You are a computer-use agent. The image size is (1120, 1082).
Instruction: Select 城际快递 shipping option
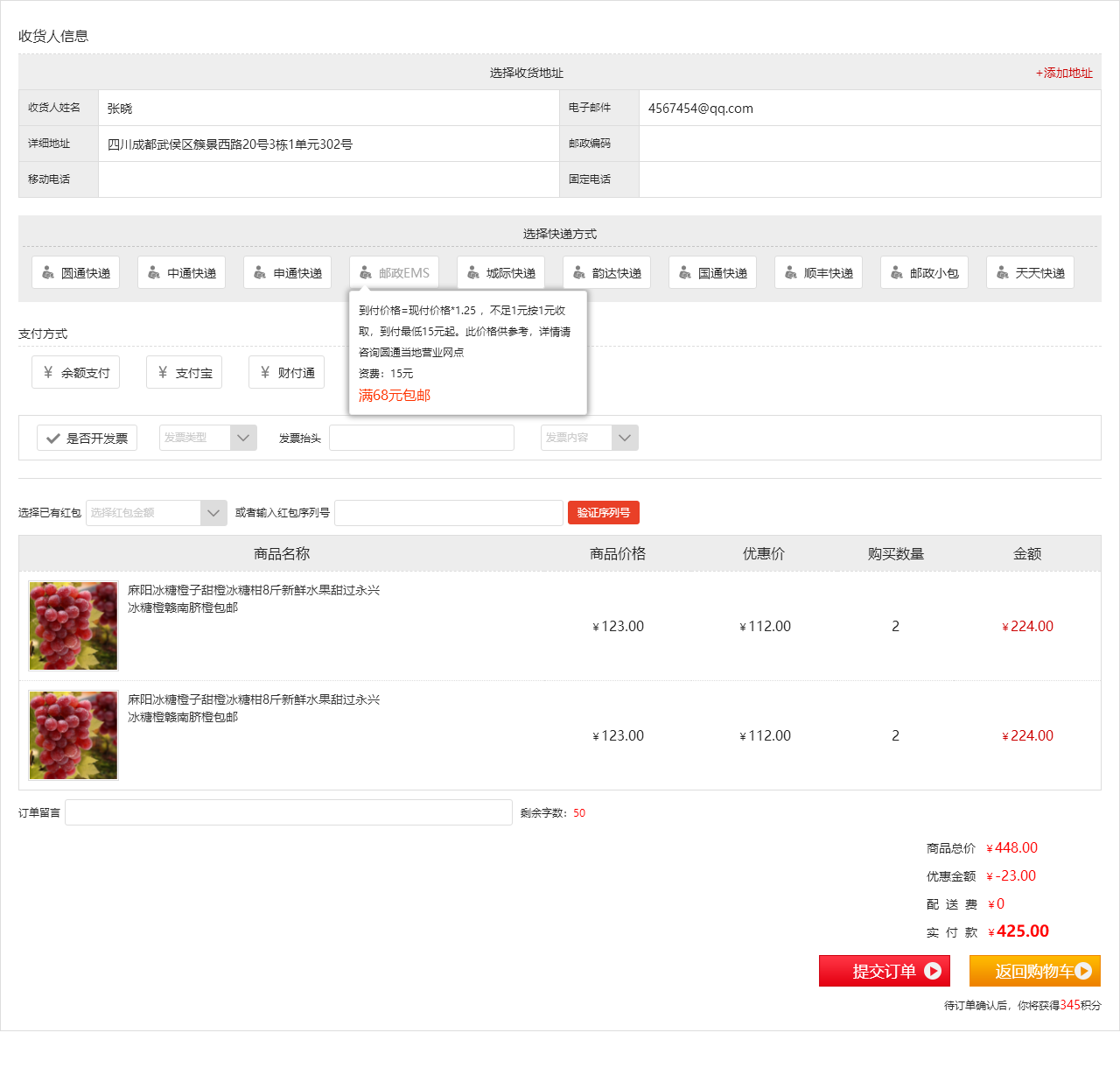tap(500, 273)
